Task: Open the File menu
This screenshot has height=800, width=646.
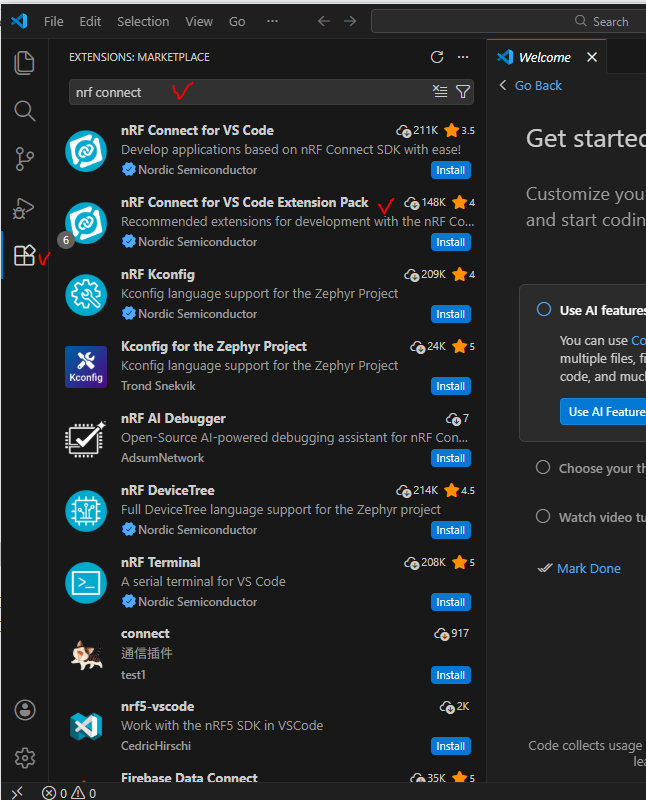Action: pyautogui.click(x=54, y=21)
